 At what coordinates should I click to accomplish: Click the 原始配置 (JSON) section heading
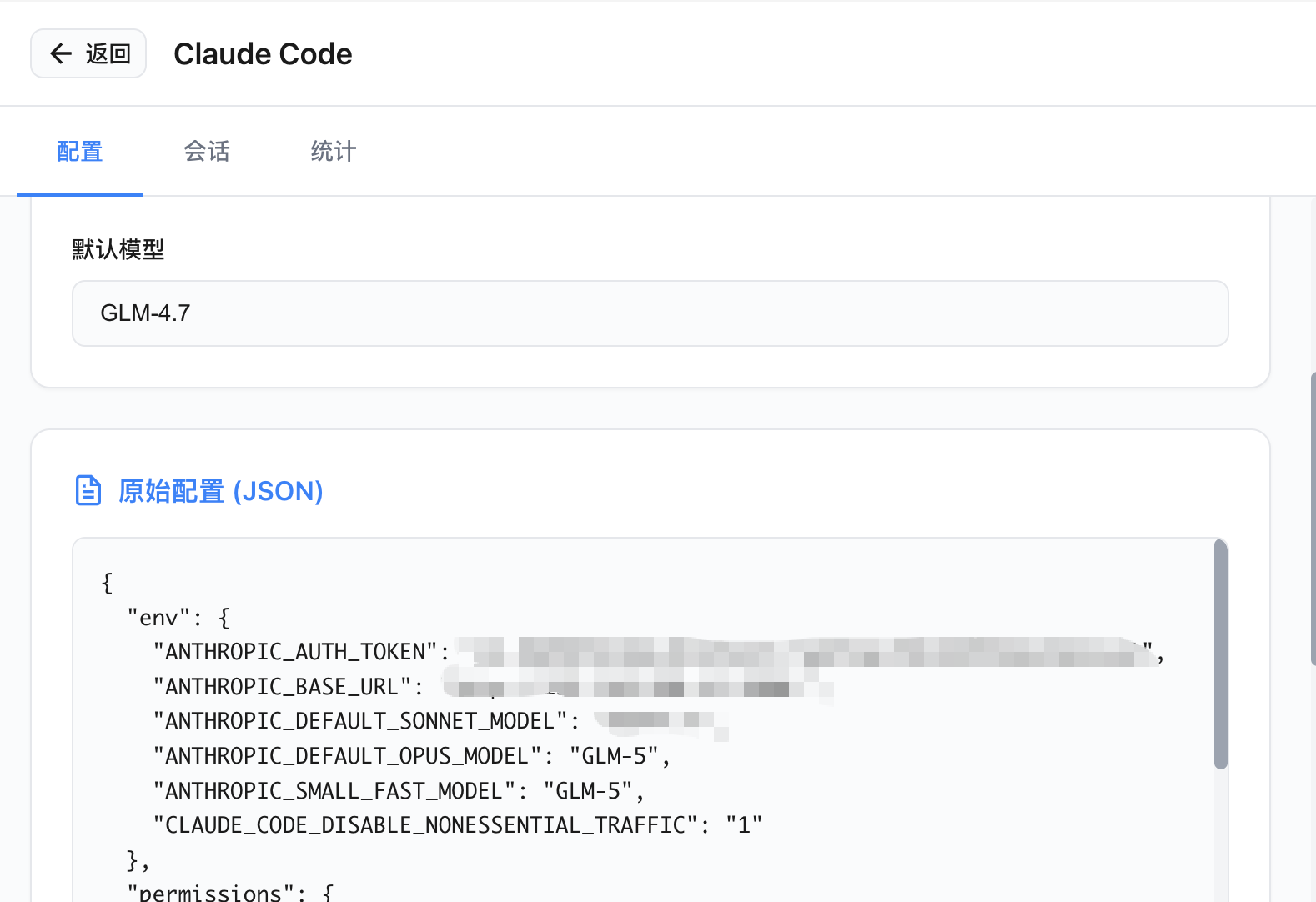coord(220,491)
